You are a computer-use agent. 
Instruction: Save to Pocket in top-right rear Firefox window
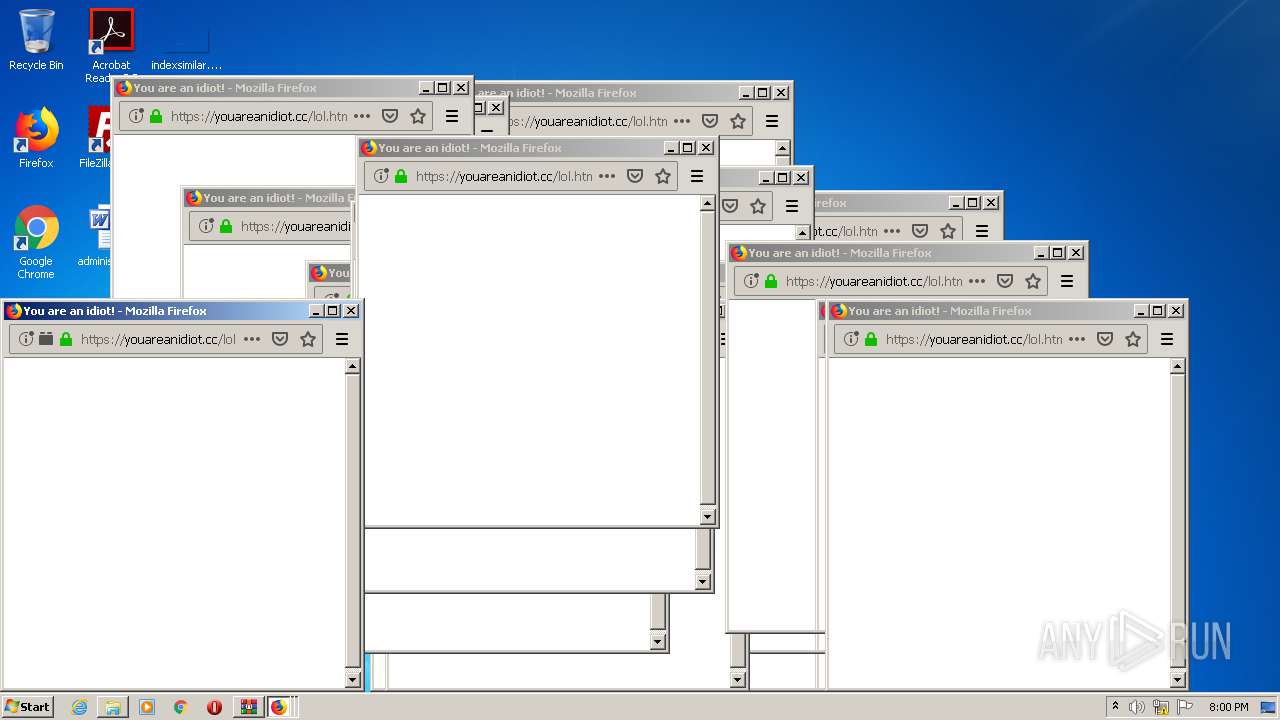(710, 121)
